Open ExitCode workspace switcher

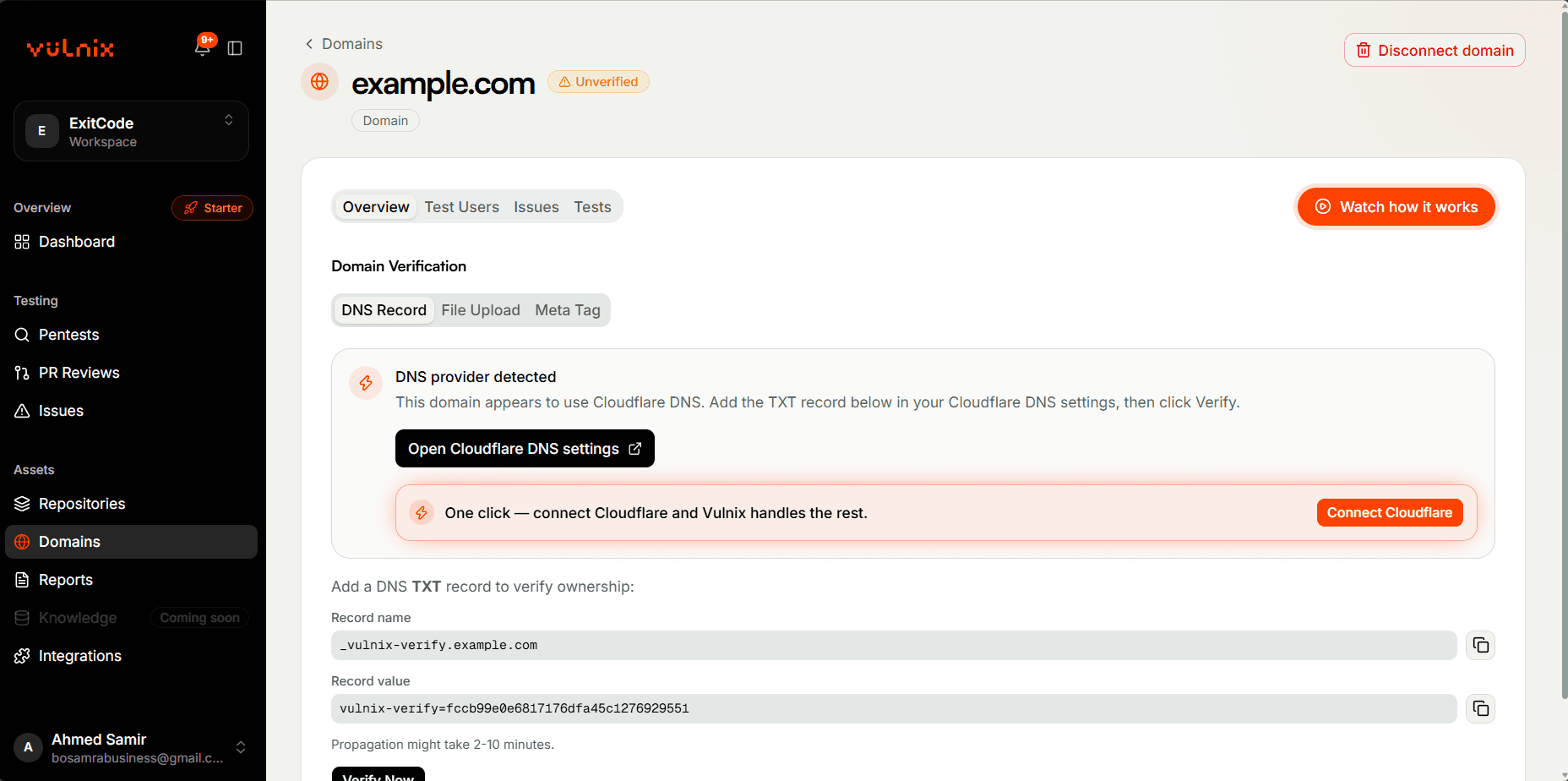[x=131, y=131]
